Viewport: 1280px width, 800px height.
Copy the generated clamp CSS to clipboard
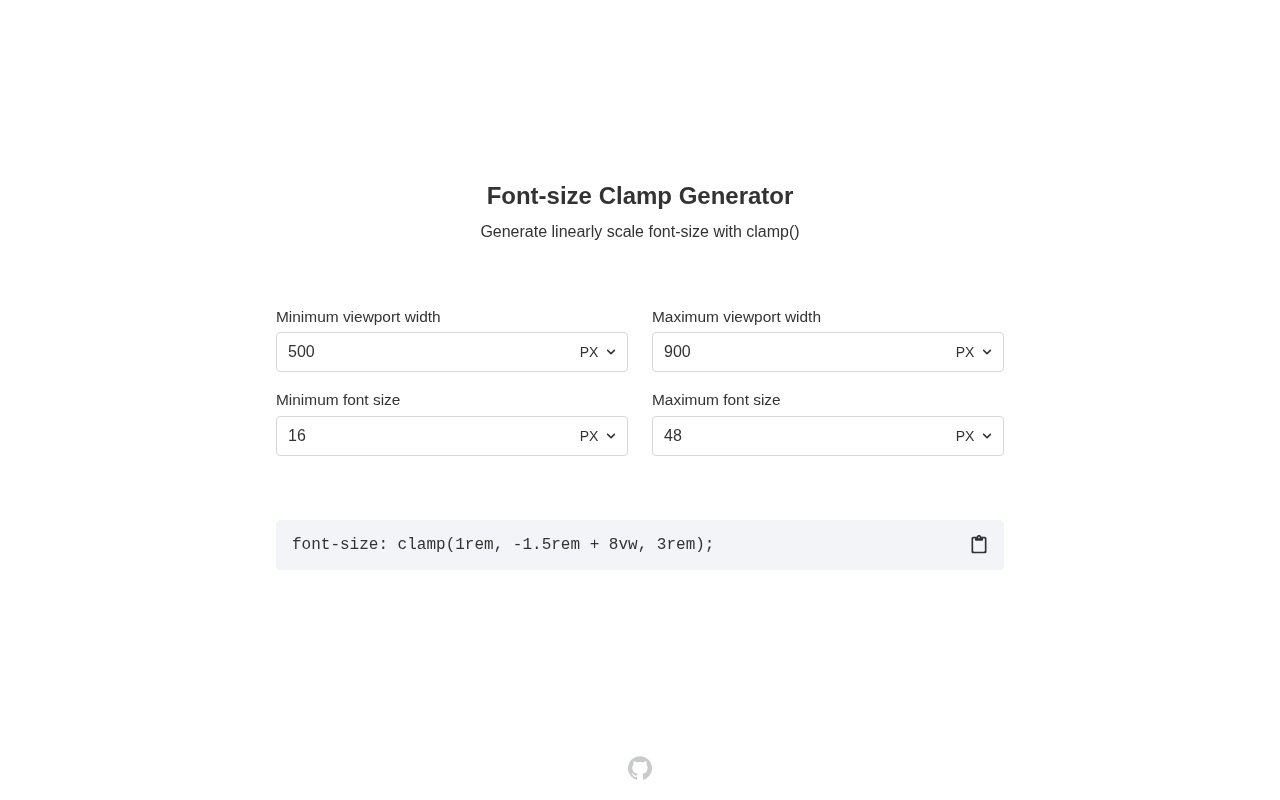pyautogui.click(x=979, y=545)
